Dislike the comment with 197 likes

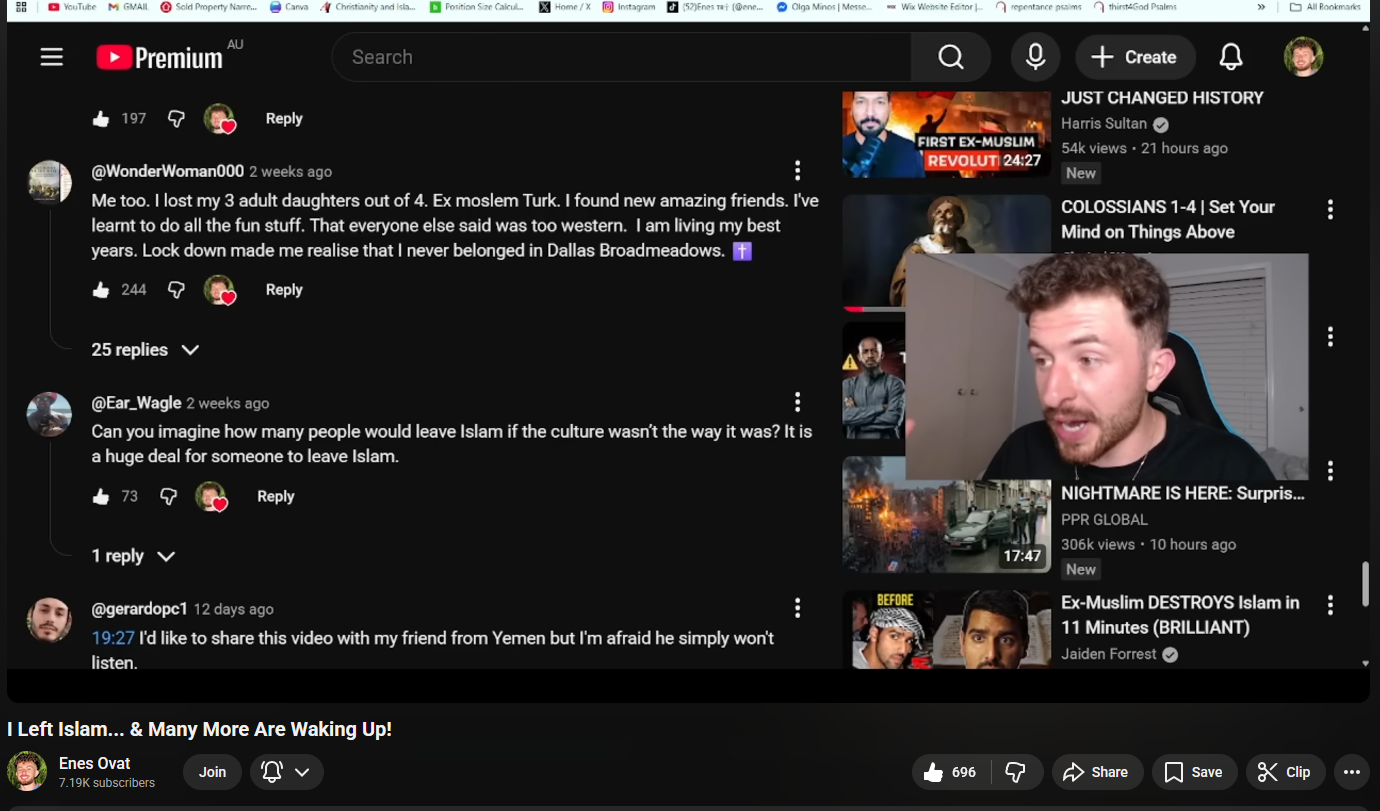[x=176, y=119]
